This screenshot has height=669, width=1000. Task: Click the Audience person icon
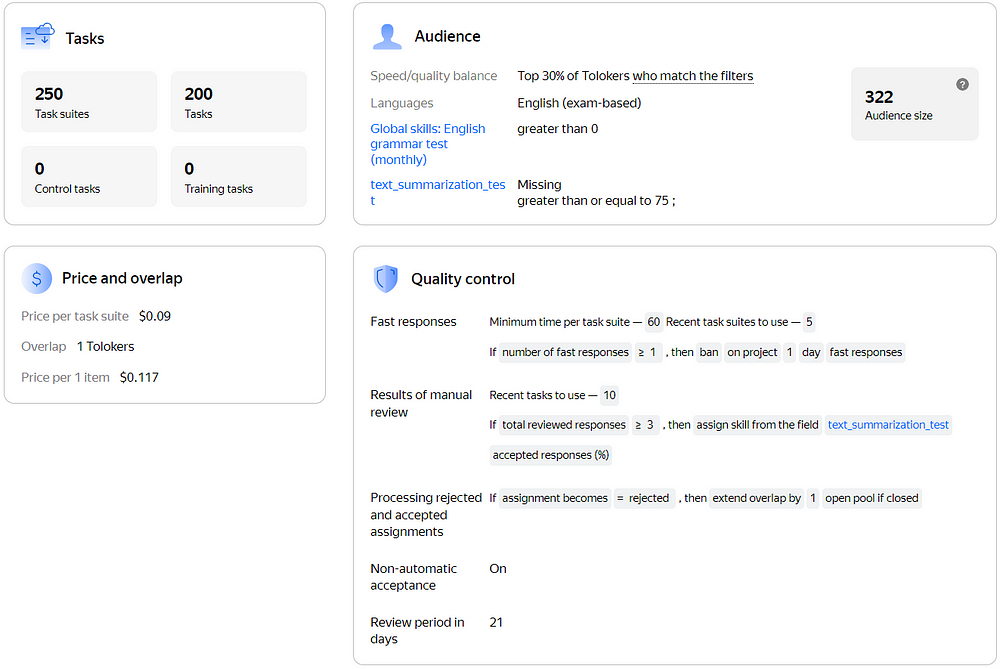pos(386,36)
